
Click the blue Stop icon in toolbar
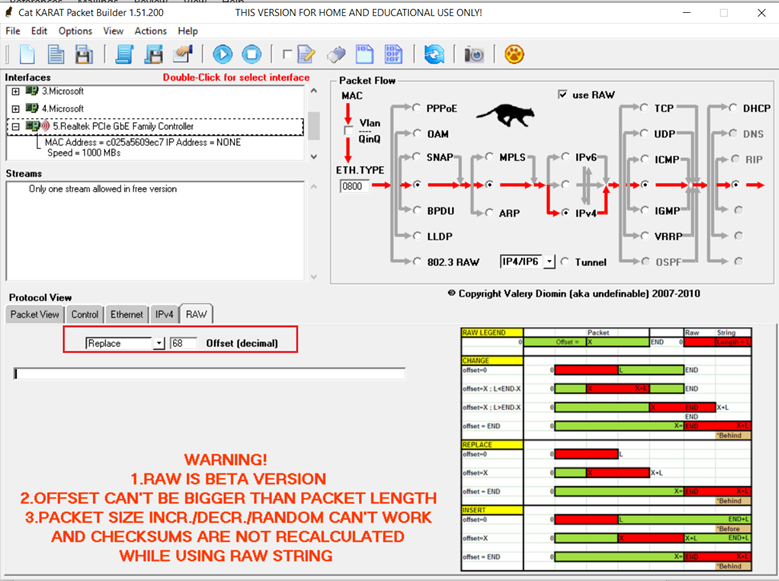(x=251, y=54)
